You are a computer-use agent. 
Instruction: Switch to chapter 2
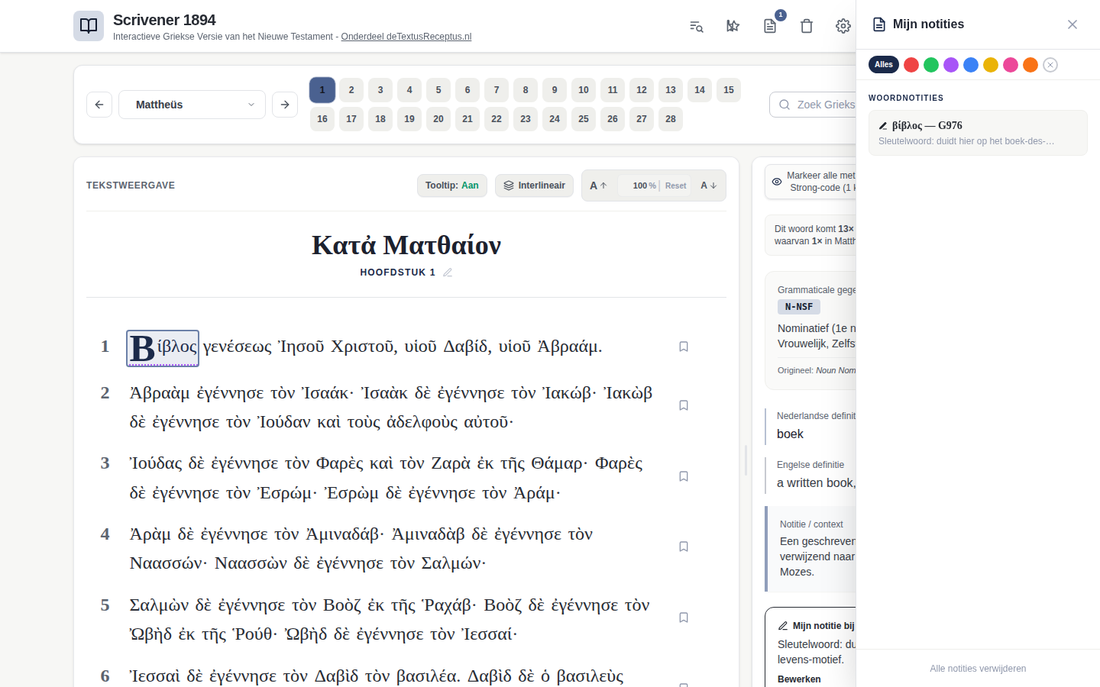coord(351,90)
